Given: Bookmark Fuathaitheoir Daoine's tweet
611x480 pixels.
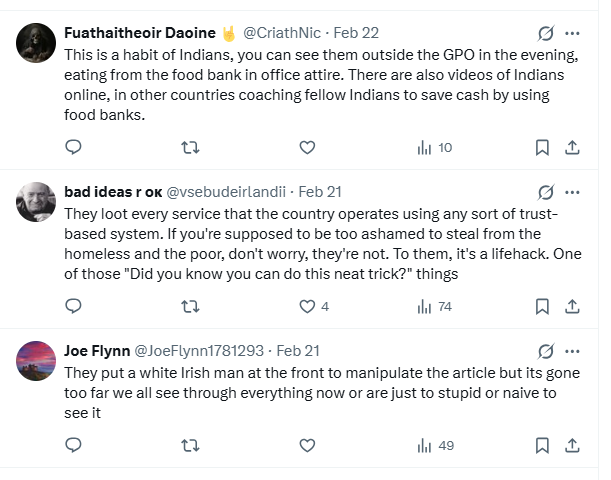Looking at the screenshot, I should tap(542, 147).
